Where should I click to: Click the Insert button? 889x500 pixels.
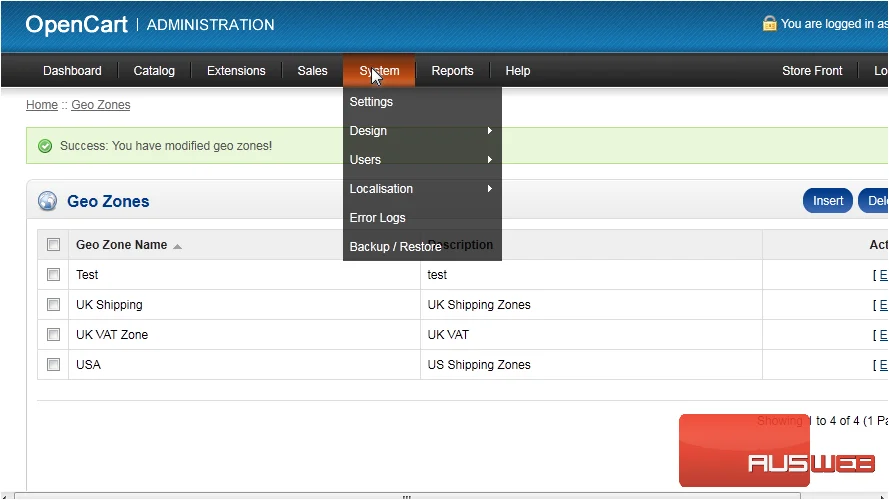click(828, 201)
